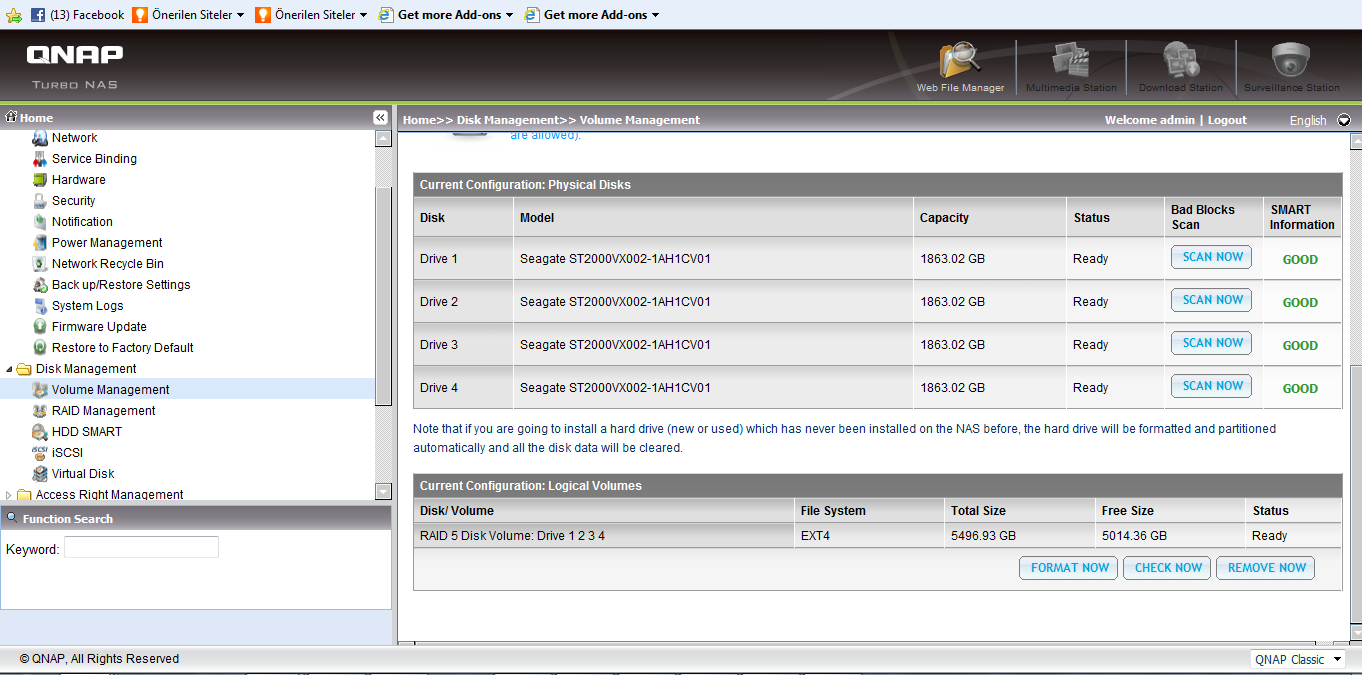Image resolution: width=1362 pixels, height=675 pixels.
Task: Click SCAN NOW for Drive 1
Action: click(1211, 257)
